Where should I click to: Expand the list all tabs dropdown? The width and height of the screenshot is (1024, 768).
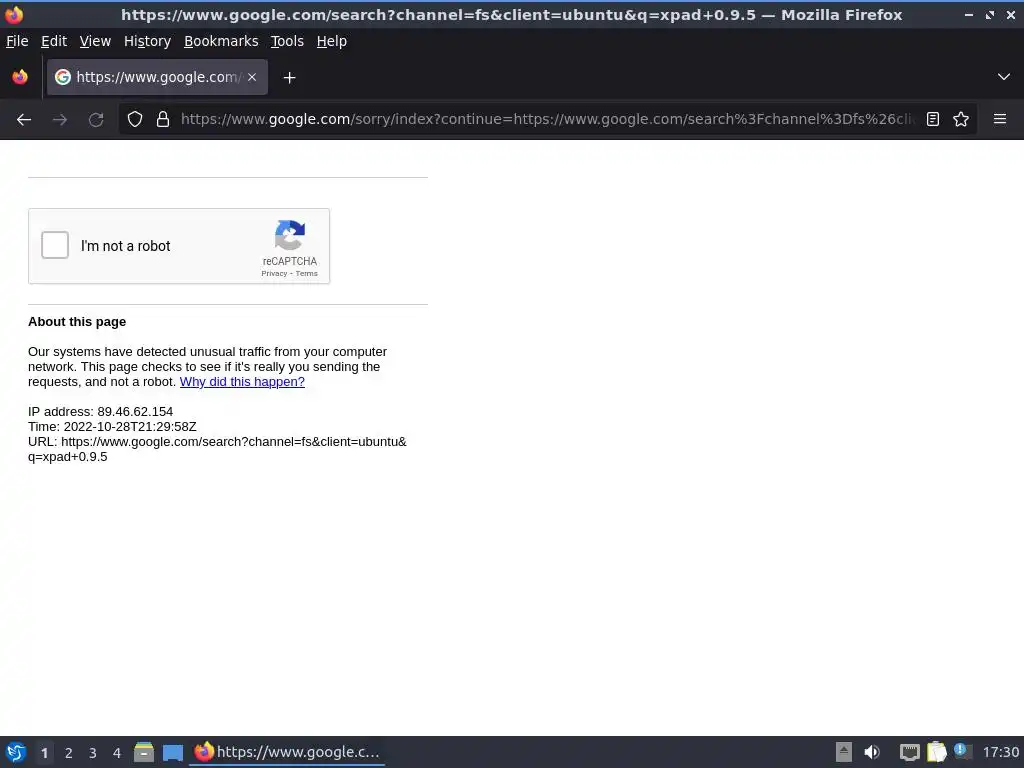click(1004, 77)
